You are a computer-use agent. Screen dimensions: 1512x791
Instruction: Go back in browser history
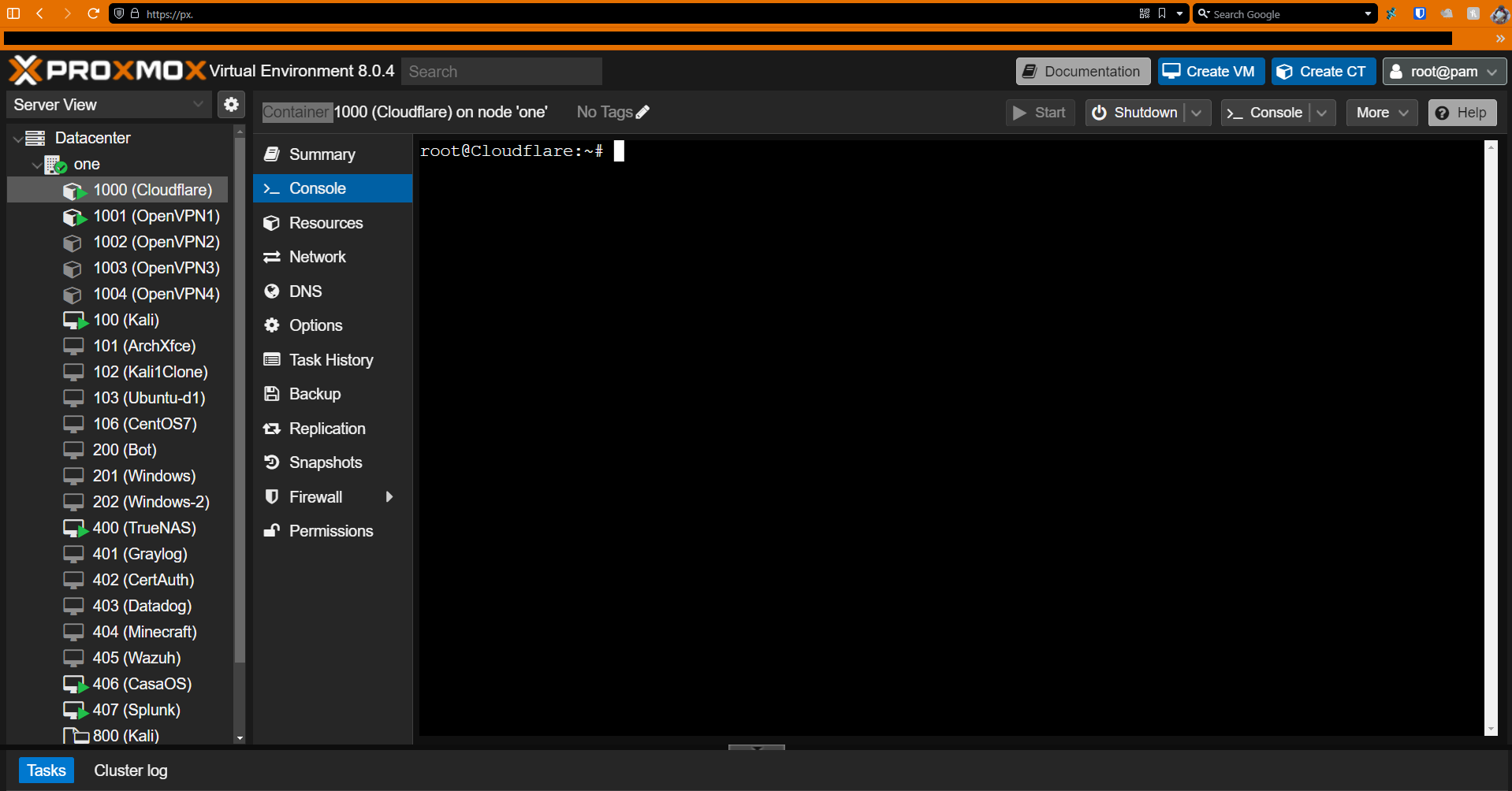(39, 13)
